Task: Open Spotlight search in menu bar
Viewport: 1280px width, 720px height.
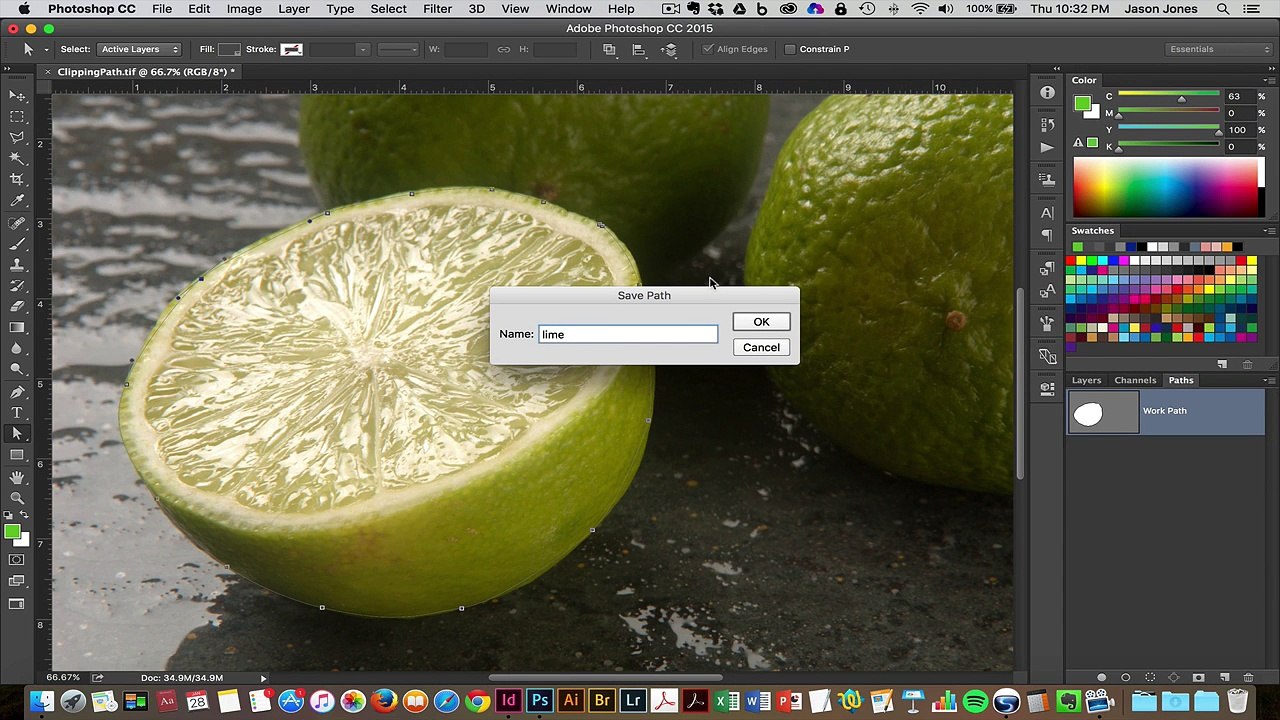Action: tap(1223, 9)
